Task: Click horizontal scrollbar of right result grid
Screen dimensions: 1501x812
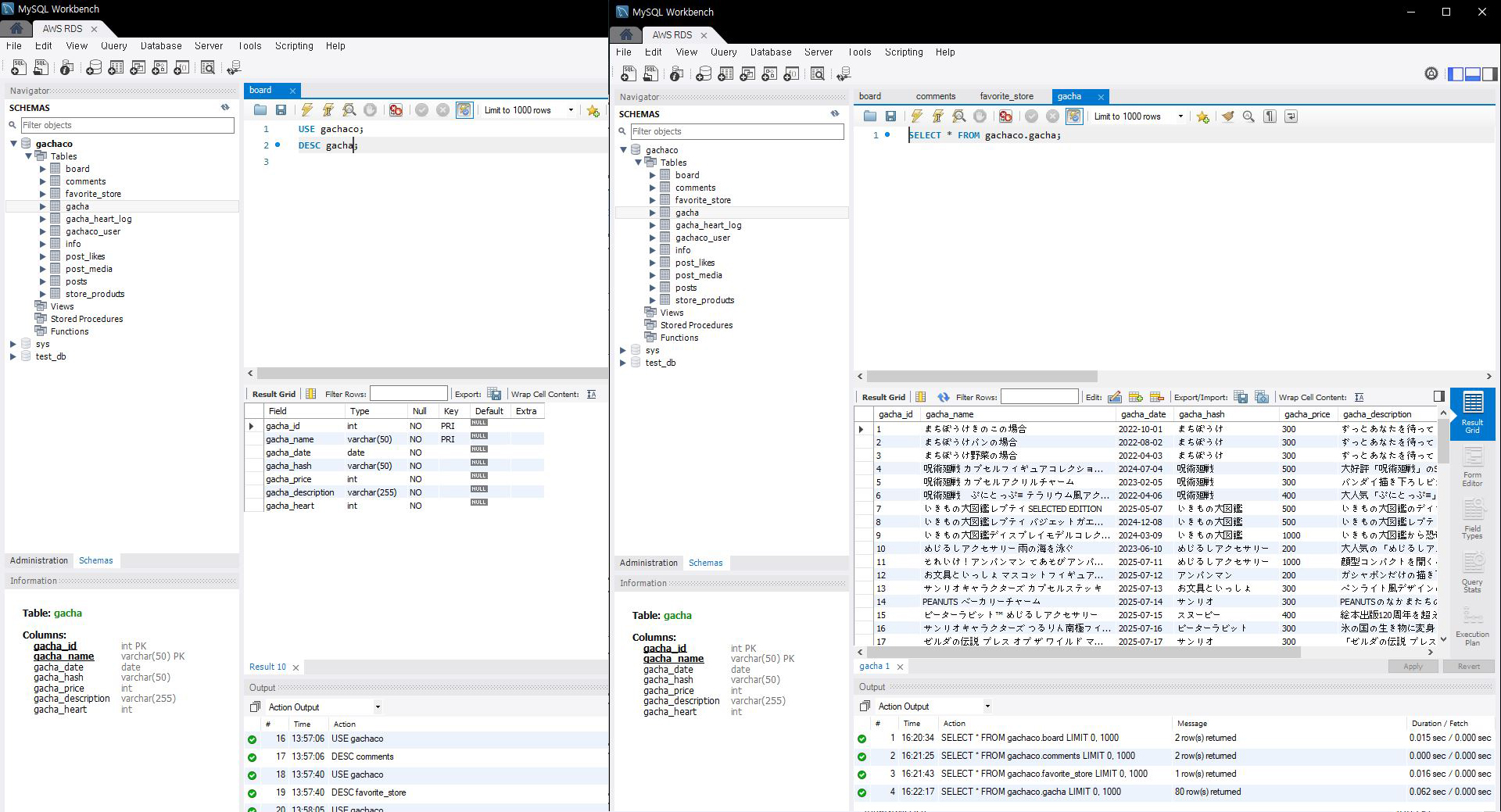Action: tap(1084, 652)
